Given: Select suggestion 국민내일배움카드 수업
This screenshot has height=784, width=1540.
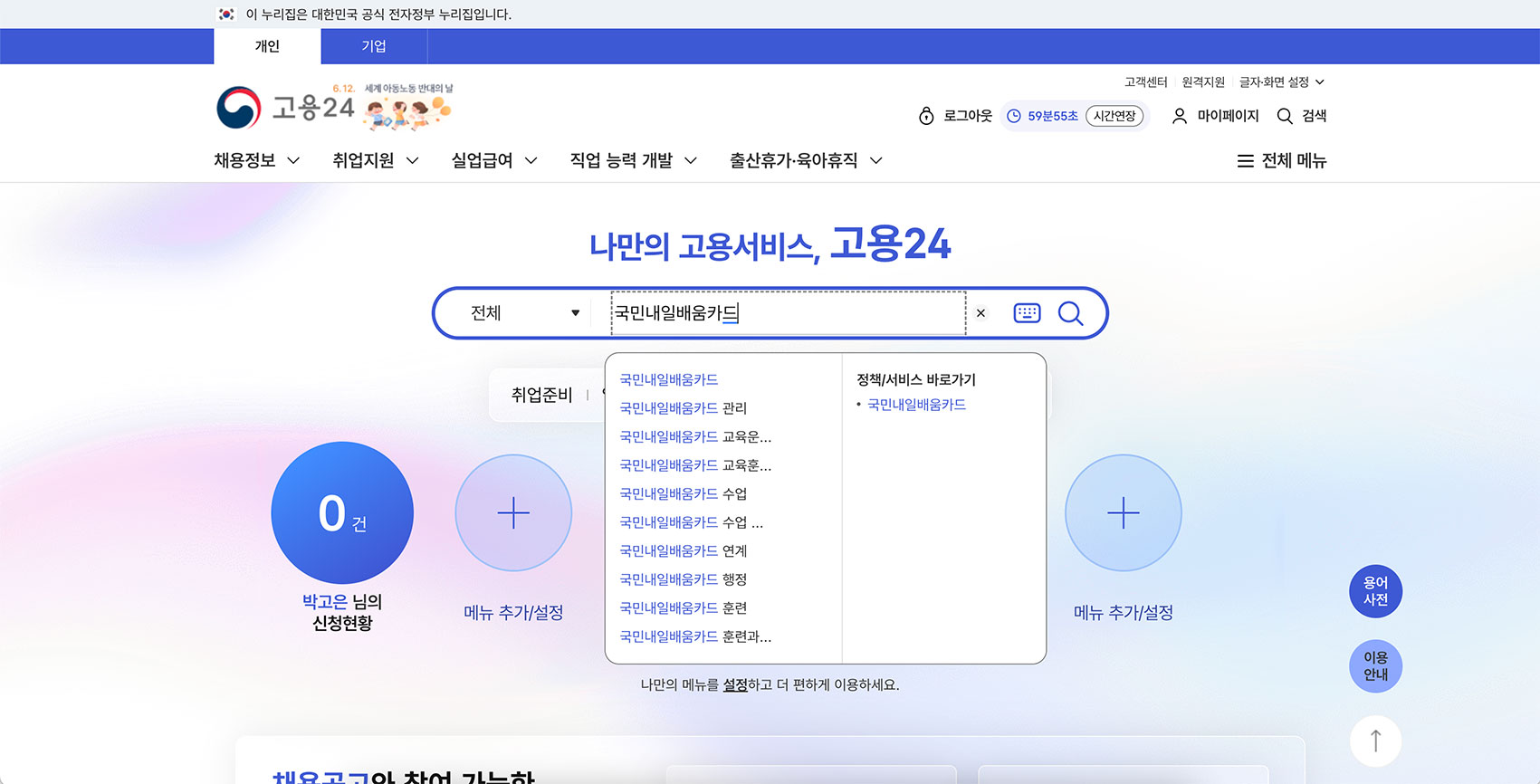Looking at the screenshot, I should [683, 494].
